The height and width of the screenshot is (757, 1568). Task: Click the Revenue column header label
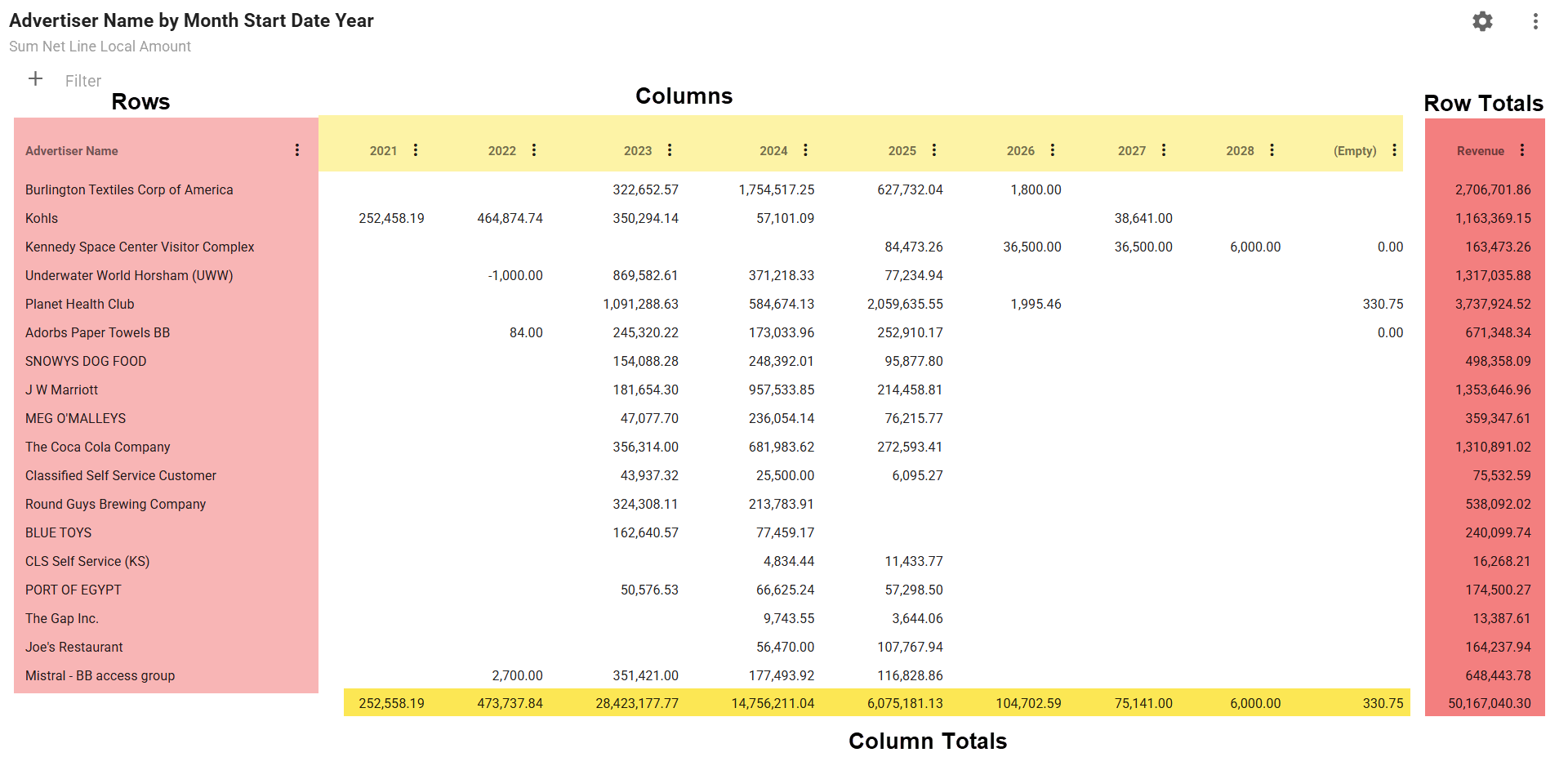(x=1480, y=151)
